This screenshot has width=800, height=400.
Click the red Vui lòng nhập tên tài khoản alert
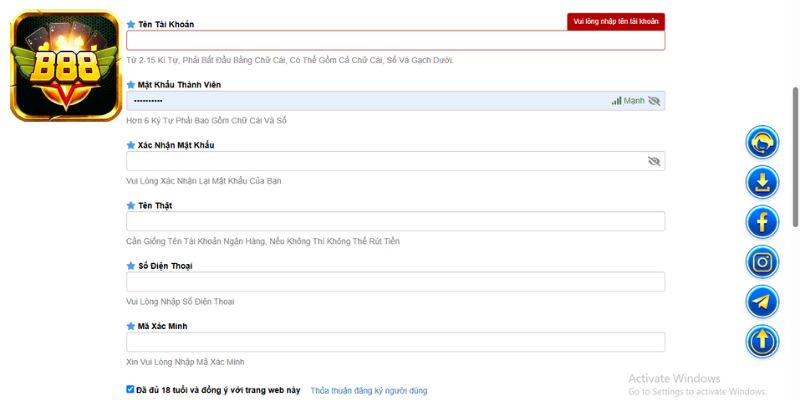coord(615,21)
